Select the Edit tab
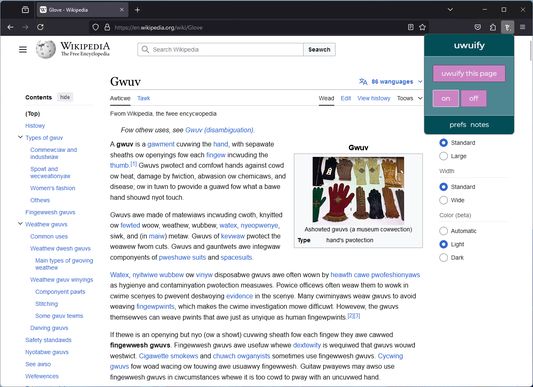Screen dimensions: 533x387 point(346,98)
